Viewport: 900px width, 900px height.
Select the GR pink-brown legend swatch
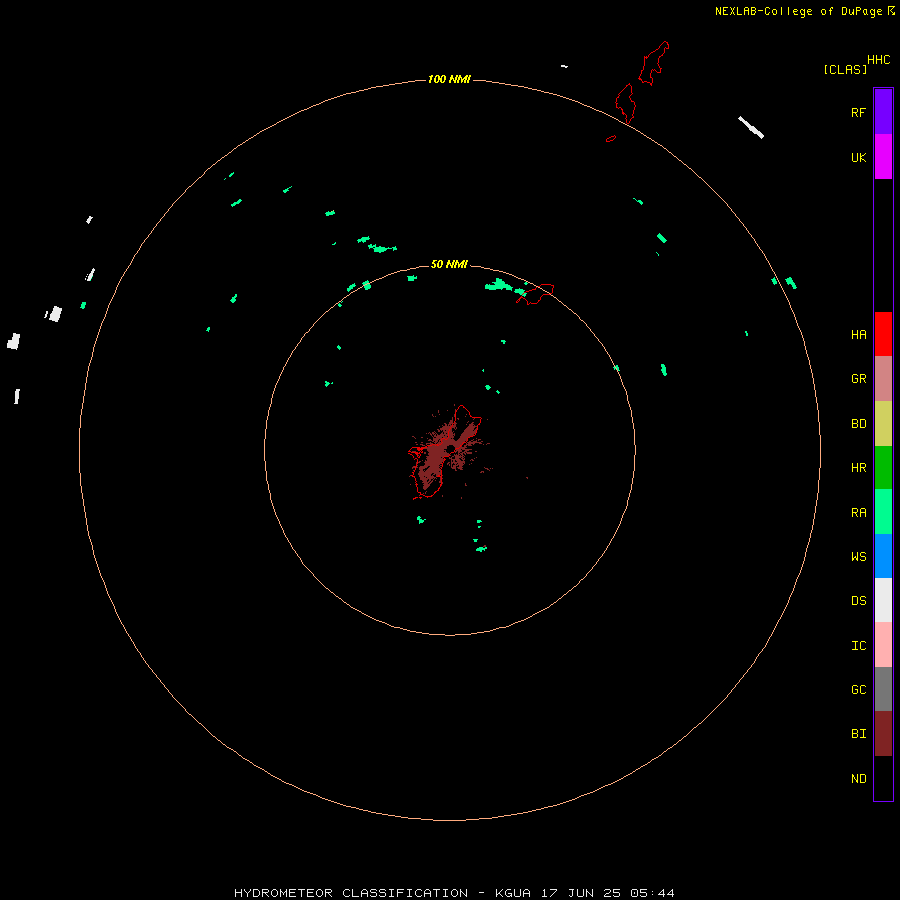click(883, 379)
